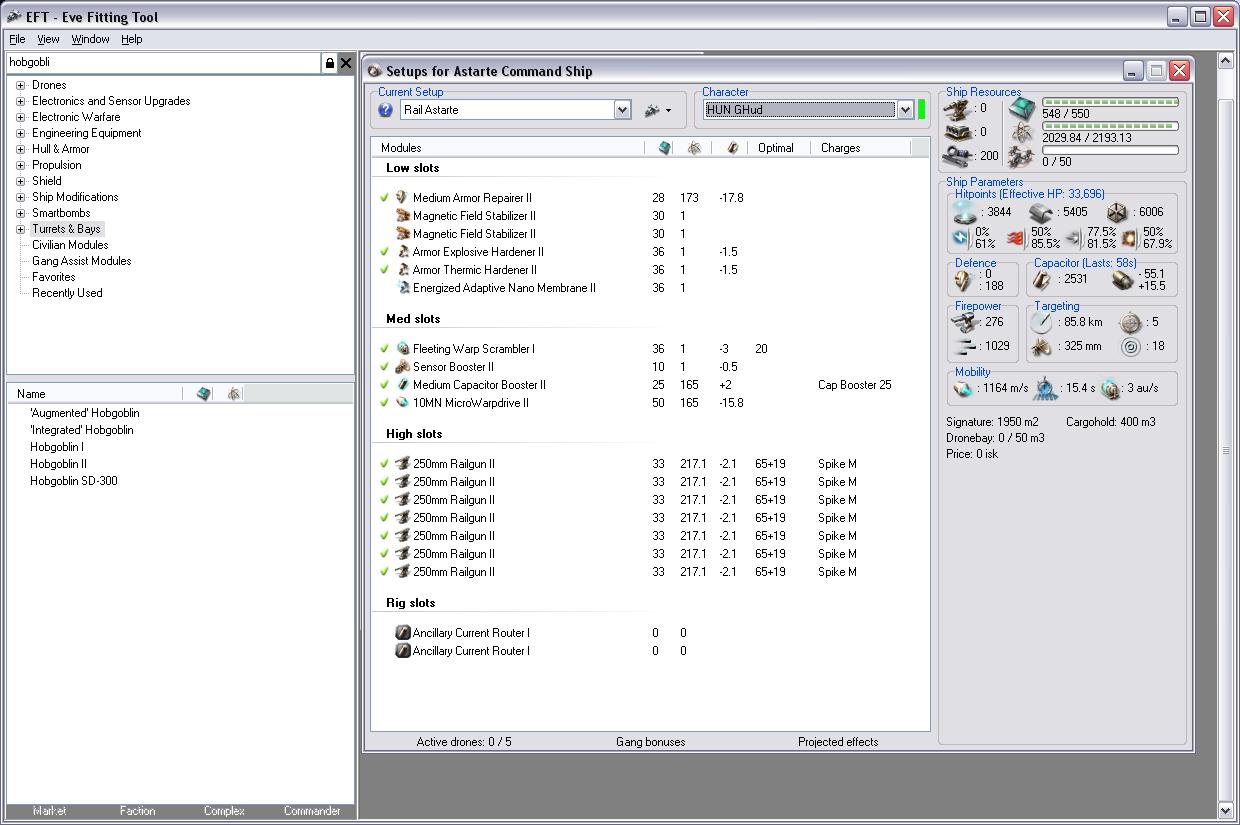The height and width of the screenshot is (825, 1240).
Task: Click the Gang bonuses label
Action: click(650, 742)
